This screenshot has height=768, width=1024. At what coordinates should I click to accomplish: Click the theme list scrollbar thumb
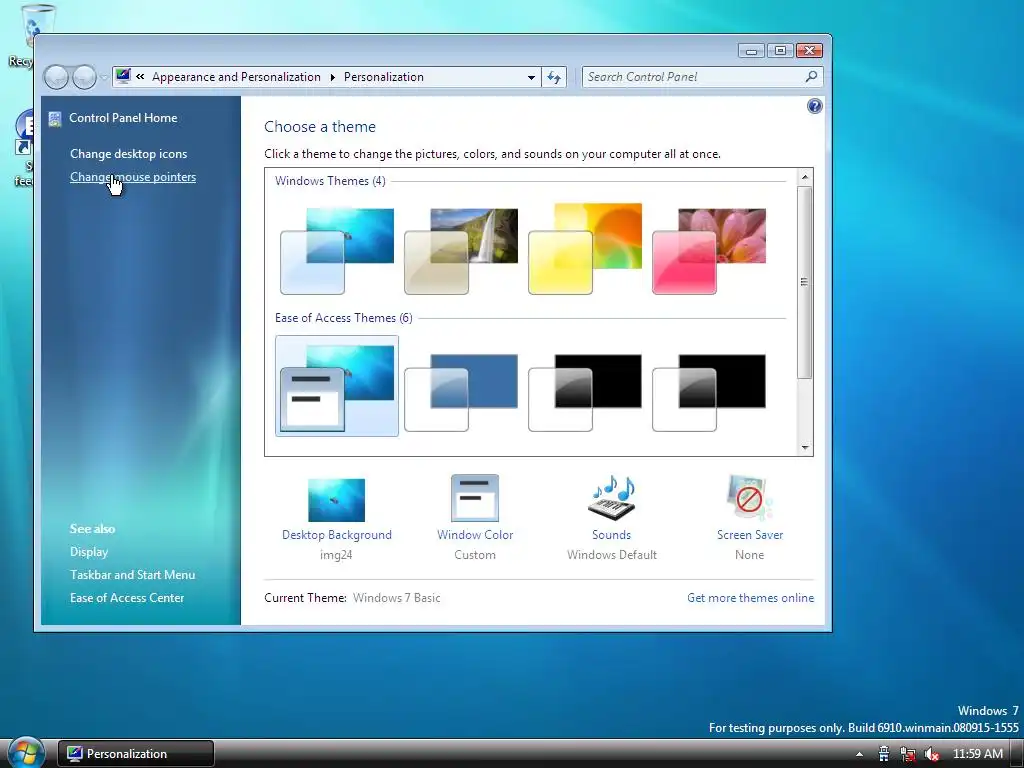[805, 282]
